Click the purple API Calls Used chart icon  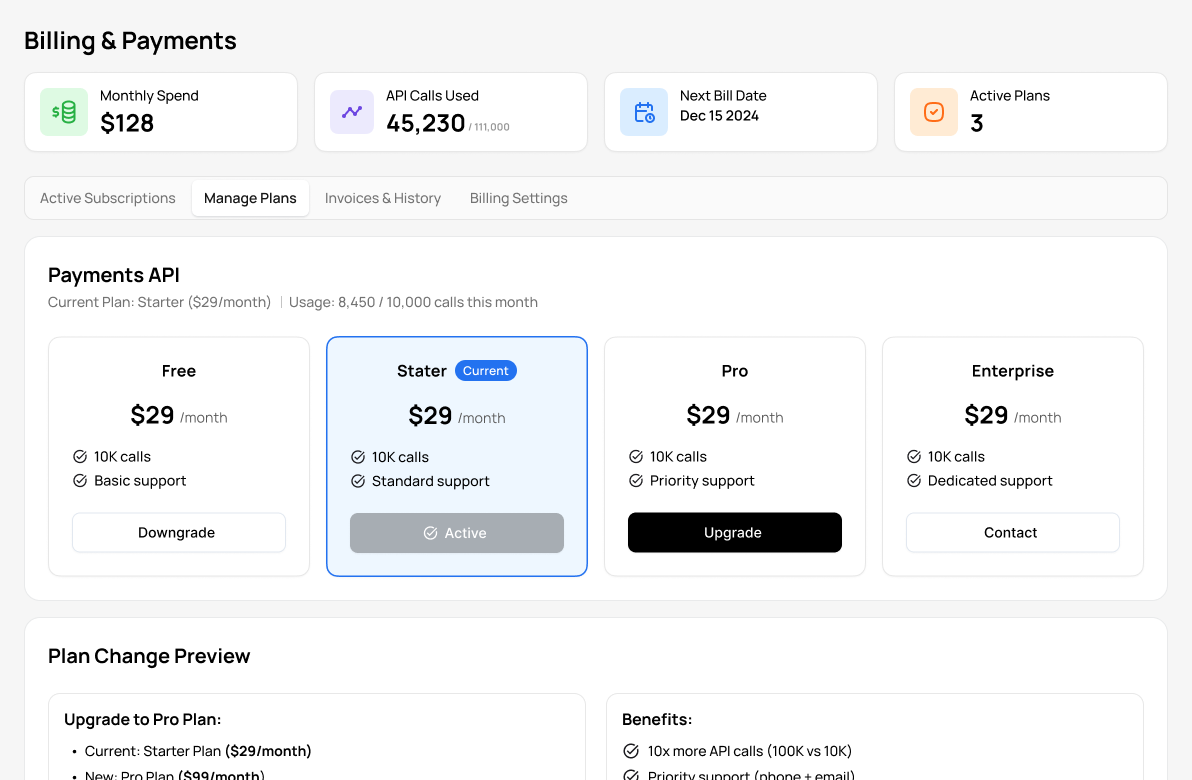click(x=352, y=112)
